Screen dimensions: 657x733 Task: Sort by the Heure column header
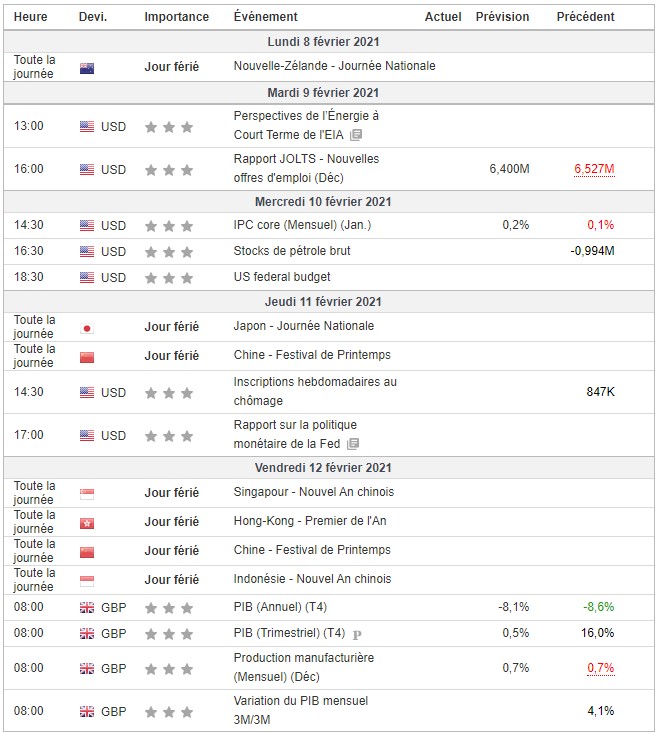(29, 17)
